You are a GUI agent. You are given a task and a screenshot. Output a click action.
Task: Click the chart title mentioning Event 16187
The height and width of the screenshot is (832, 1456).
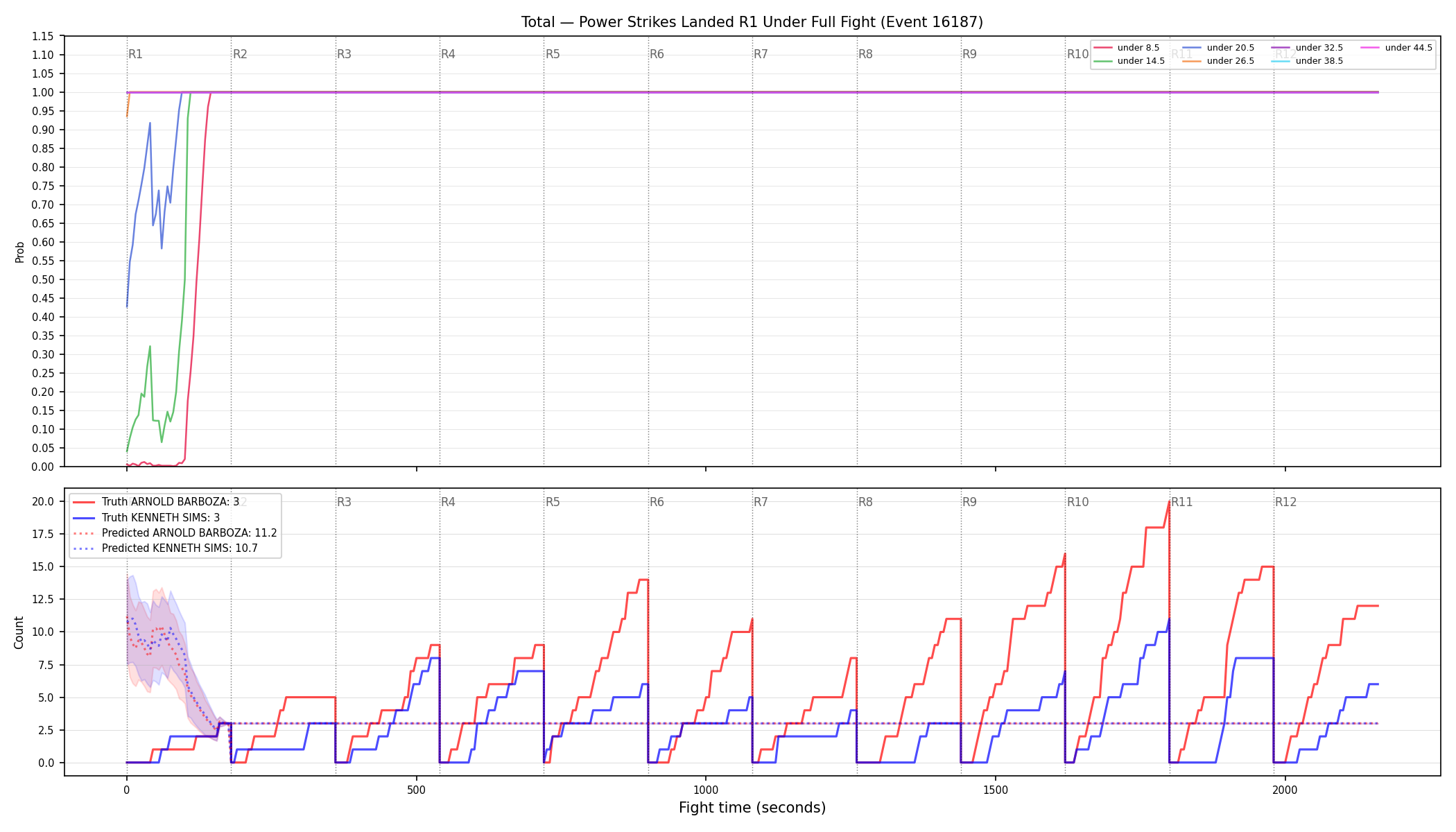tap(752, 22)
